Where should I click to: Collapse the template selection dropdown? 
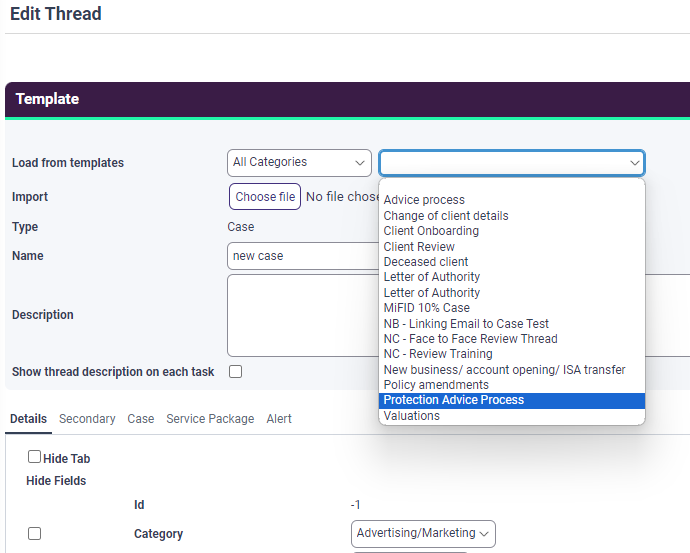634,163
